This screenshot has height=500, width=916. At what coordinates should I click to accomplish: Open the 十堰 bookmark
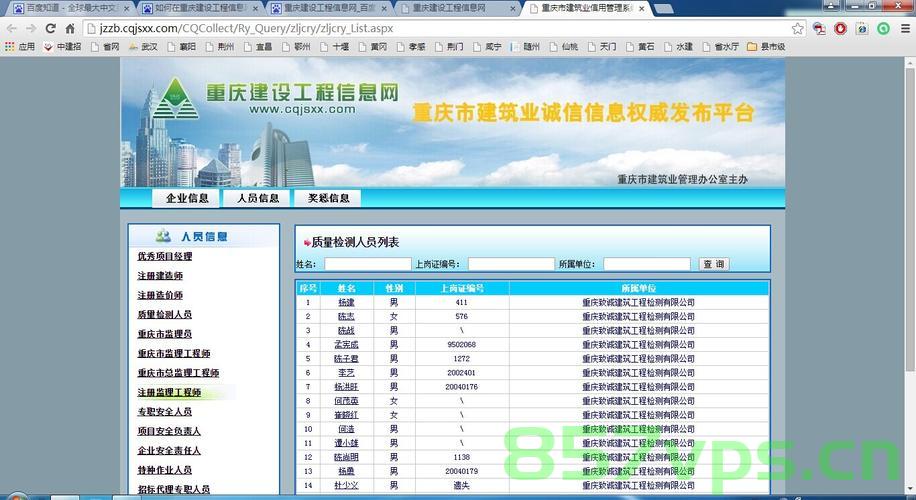tap(335, 47)
